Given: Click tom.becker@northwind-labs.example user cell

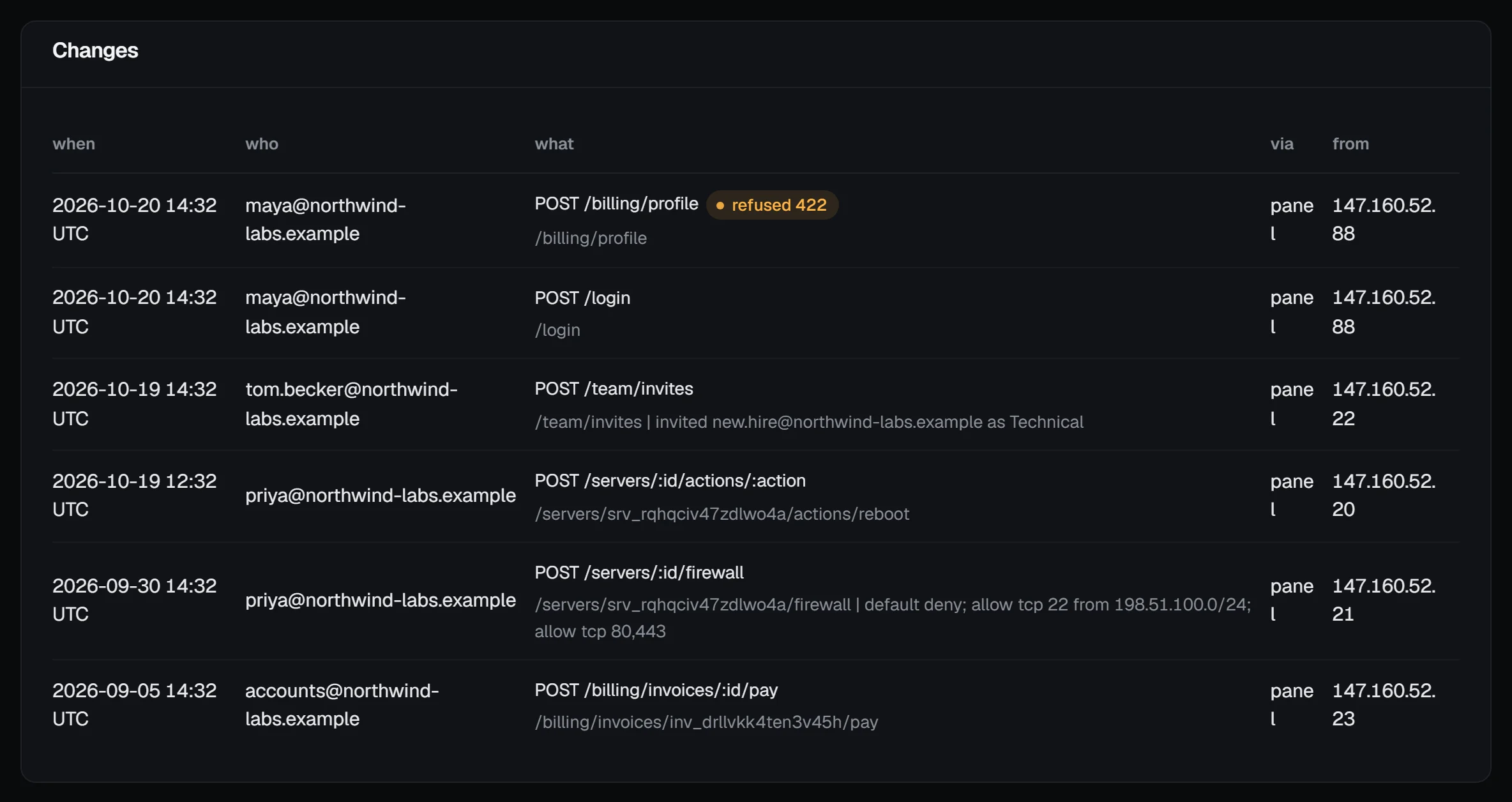Looking at the screenshot, I should [351, 404].
